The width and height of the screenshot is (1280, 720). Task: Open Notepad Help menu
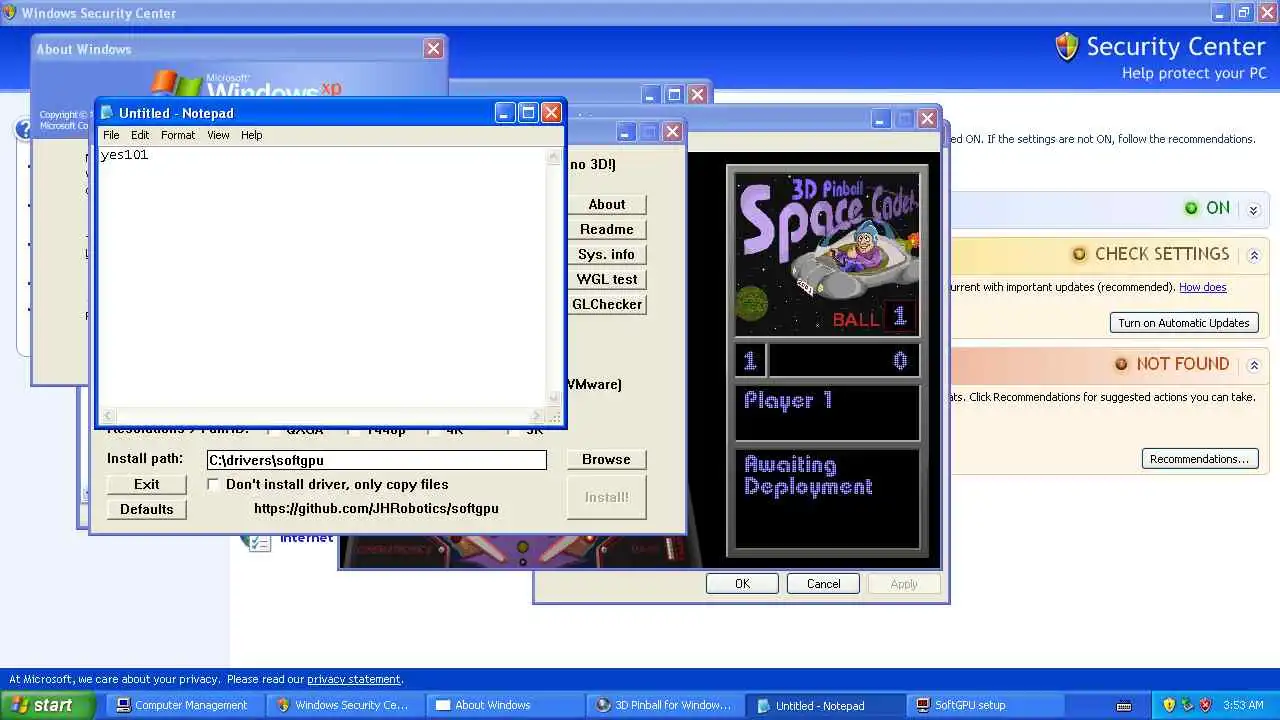(251, 135)
